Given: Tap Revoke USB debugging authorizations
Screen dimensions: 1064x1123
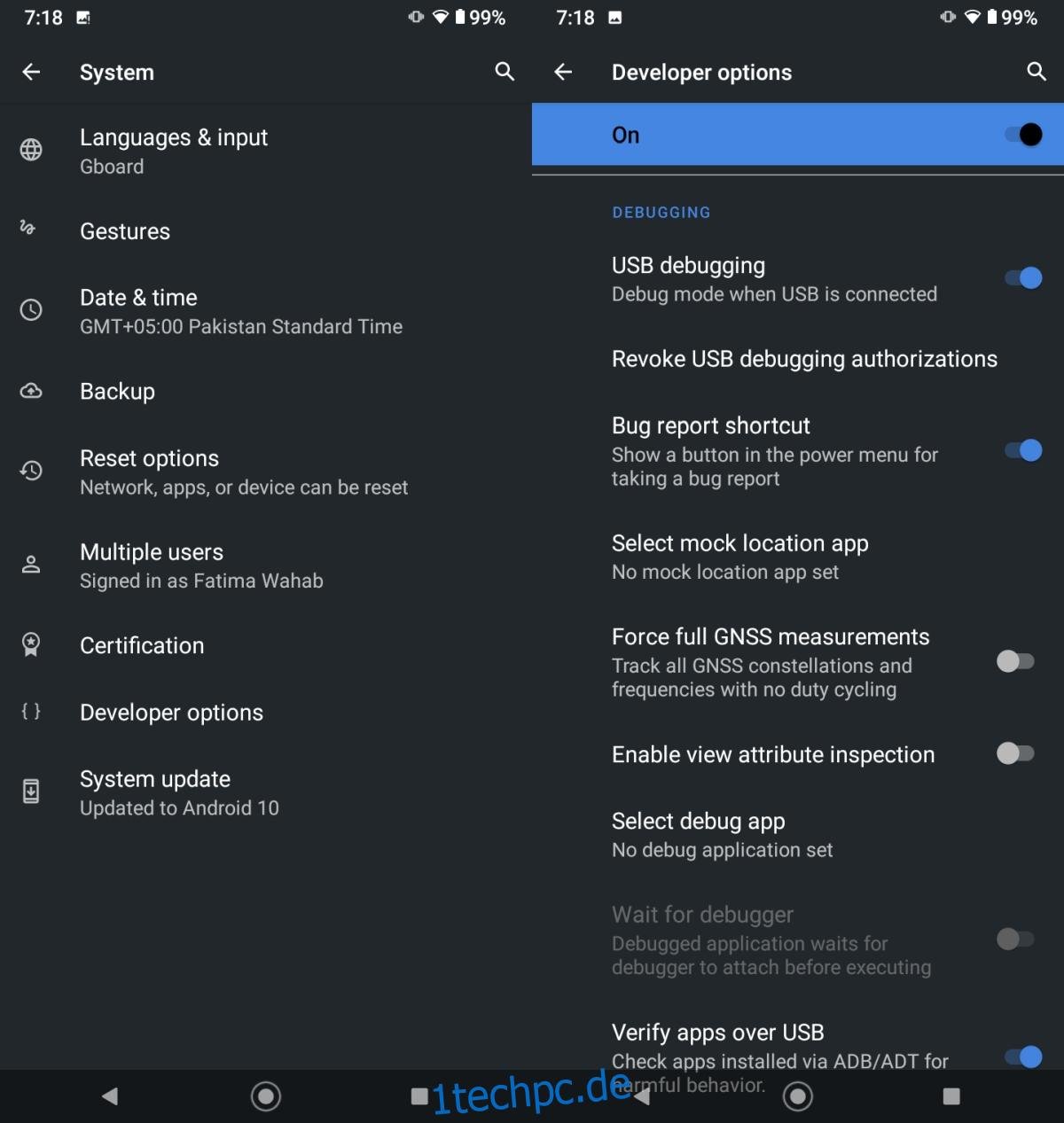Looking at the screenshot, I should [x=798, y=359].
